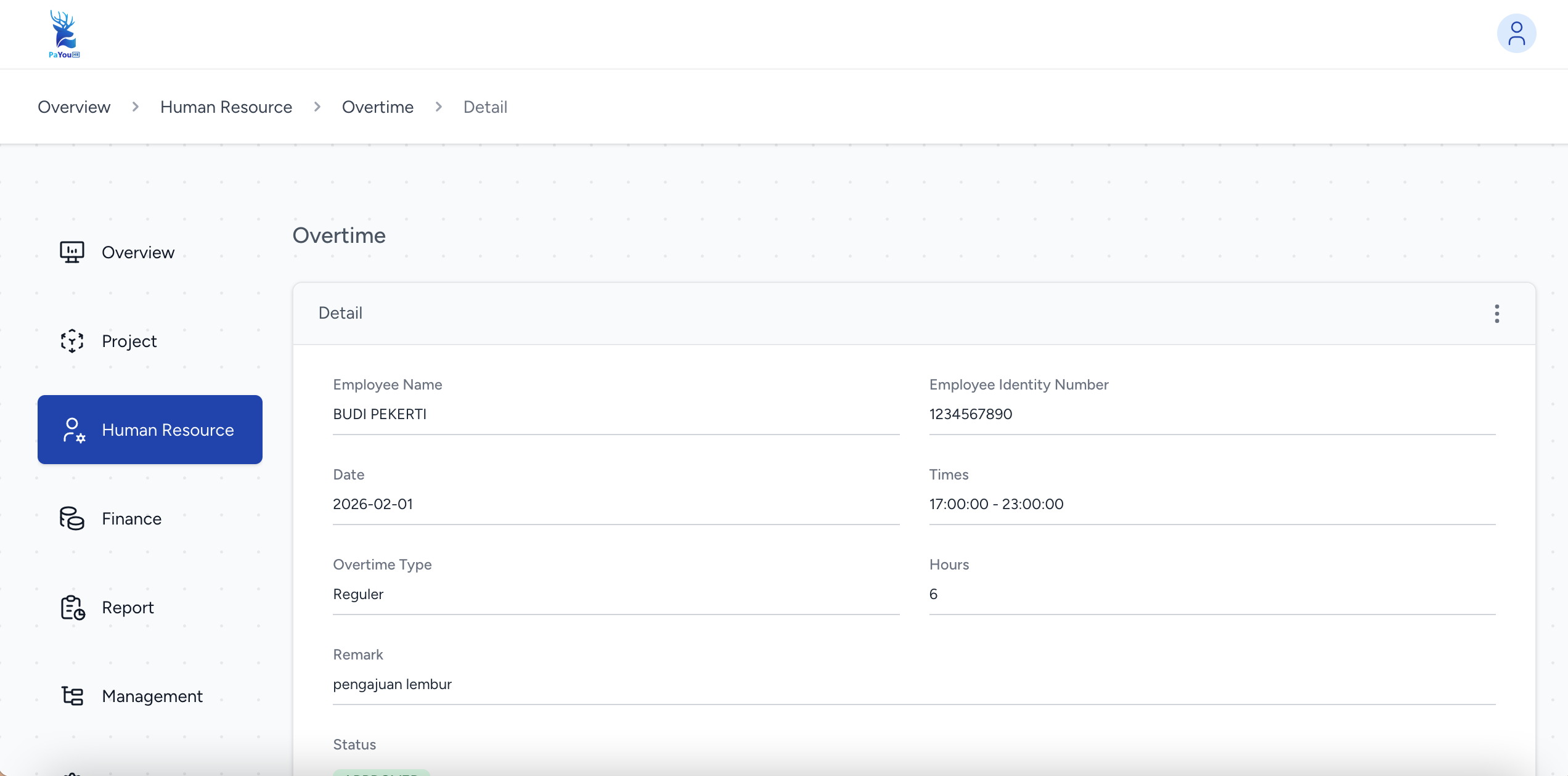Open the user profile avatar icon
The height and width of the screenshot is (776, 1568).
(x=1516, y=34)
